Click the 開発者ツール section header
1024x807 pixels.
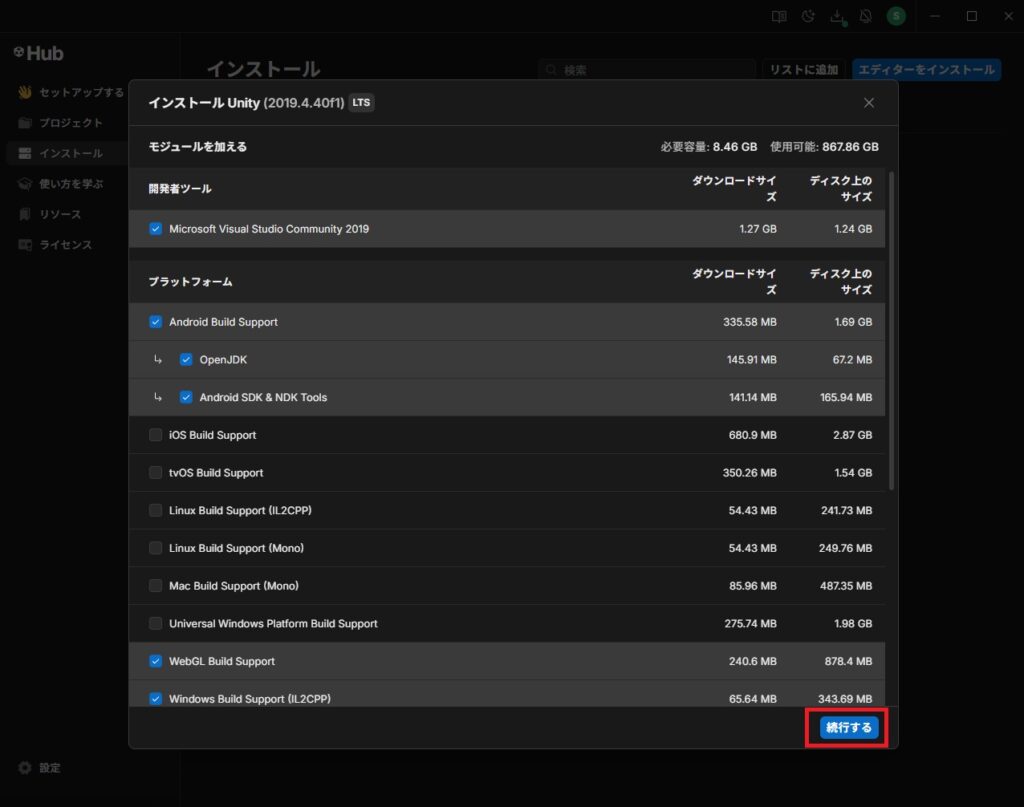pos(180,189)
